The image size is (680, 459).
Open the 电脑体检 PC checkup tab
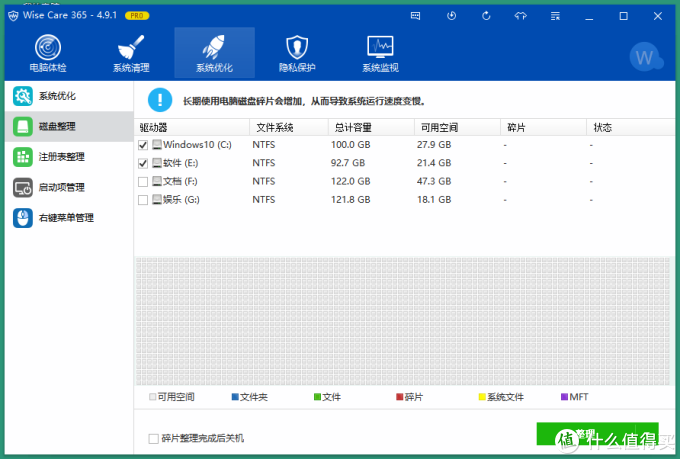[48, 53]
